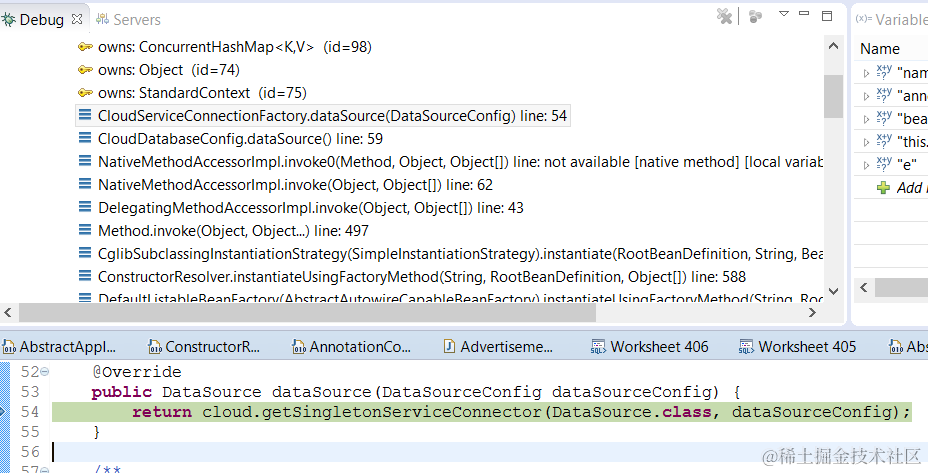
Task: Click Java file icon on Advertiseme... tab
Action: point(449,346)
